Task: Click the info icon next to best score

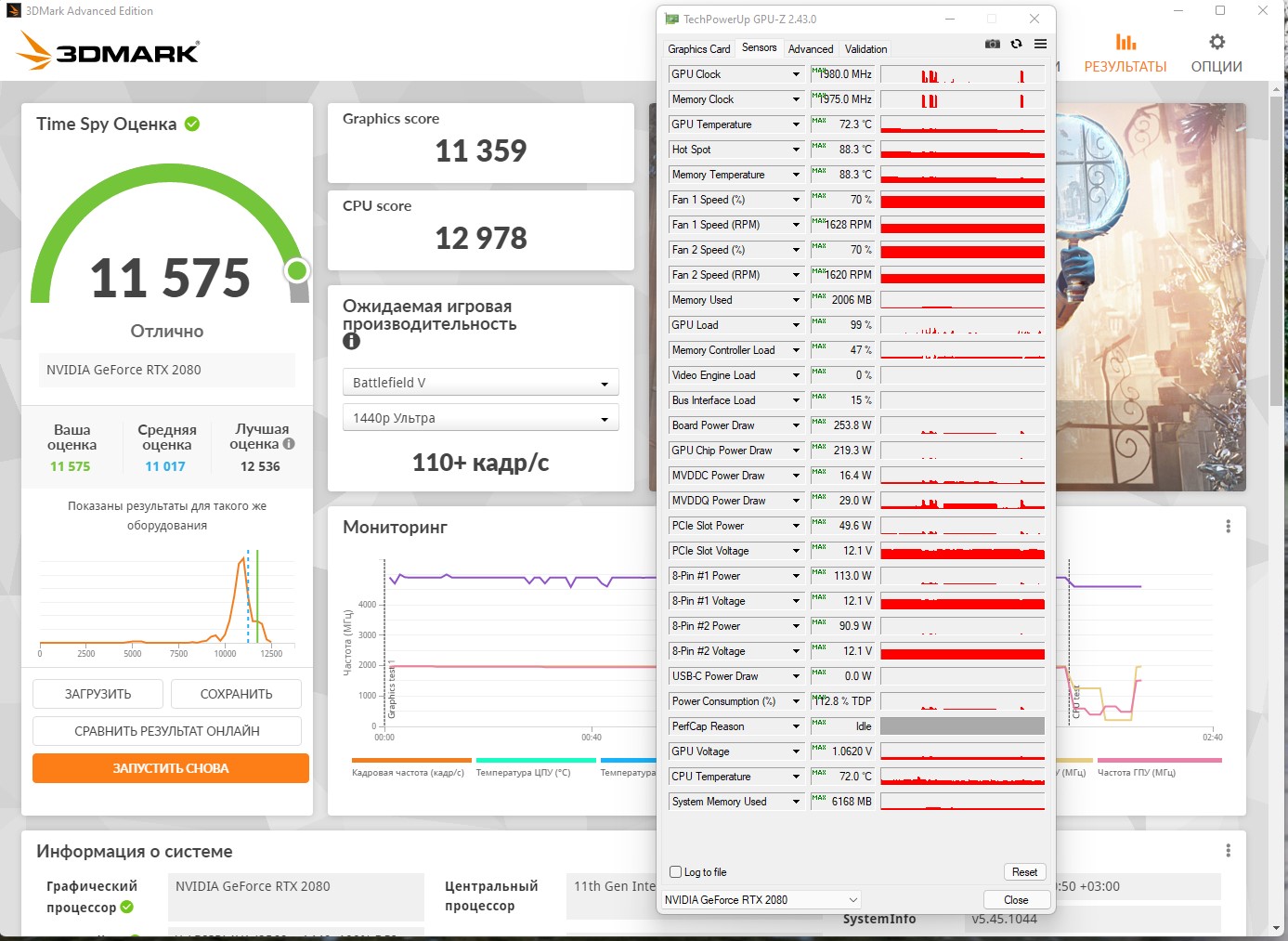Action: (289, 444)
